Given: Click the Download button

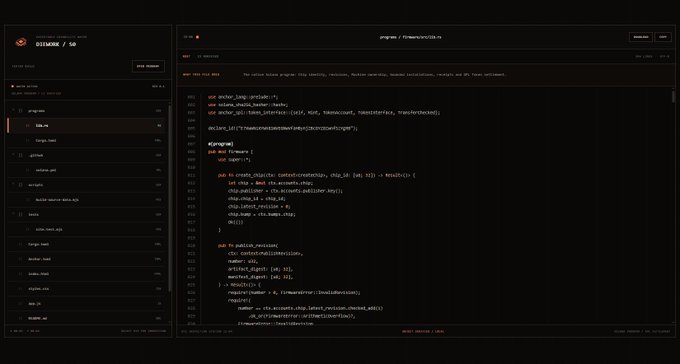Looking at the screenshot, I should [641, 37].
